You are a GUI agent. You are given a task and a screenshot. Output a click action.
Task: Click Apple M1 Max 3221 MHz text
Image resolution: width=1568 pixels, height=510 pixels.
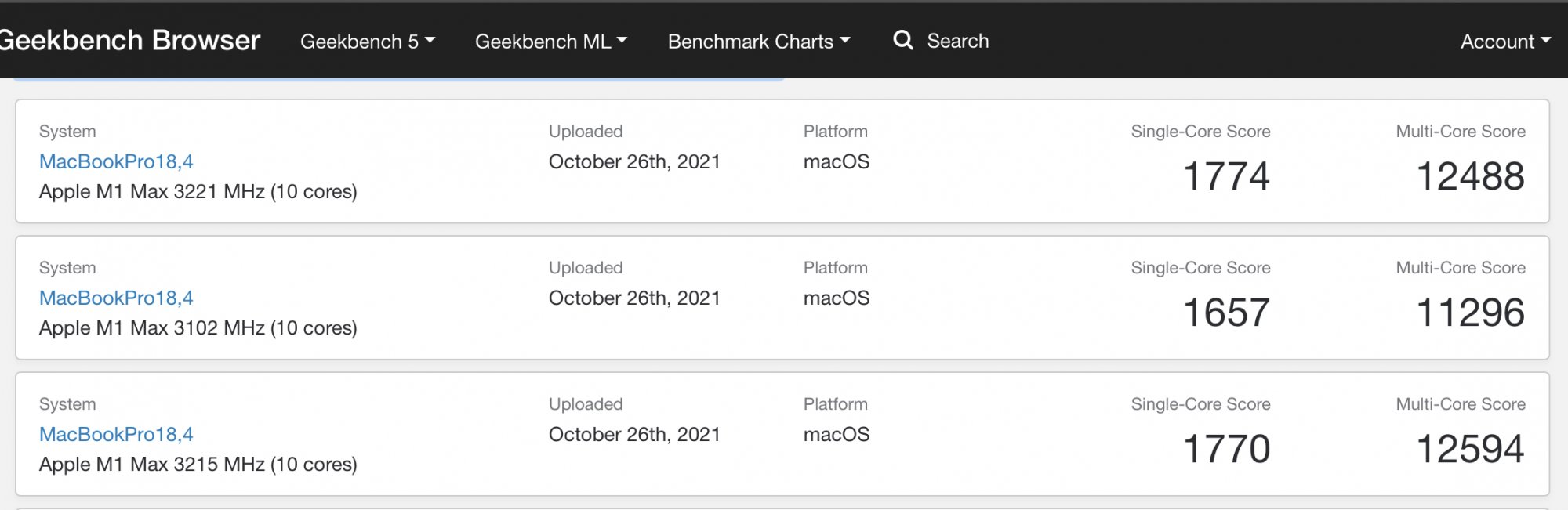click(198, 192)
